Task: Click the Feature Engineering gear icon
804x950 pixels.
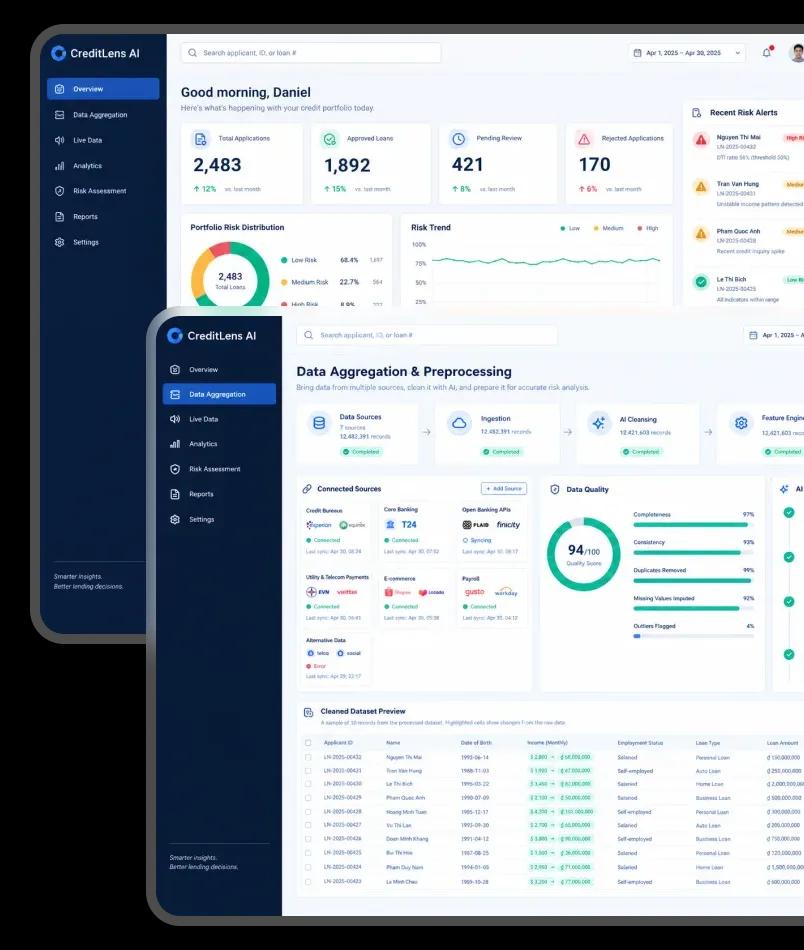Action: (741, 423)
